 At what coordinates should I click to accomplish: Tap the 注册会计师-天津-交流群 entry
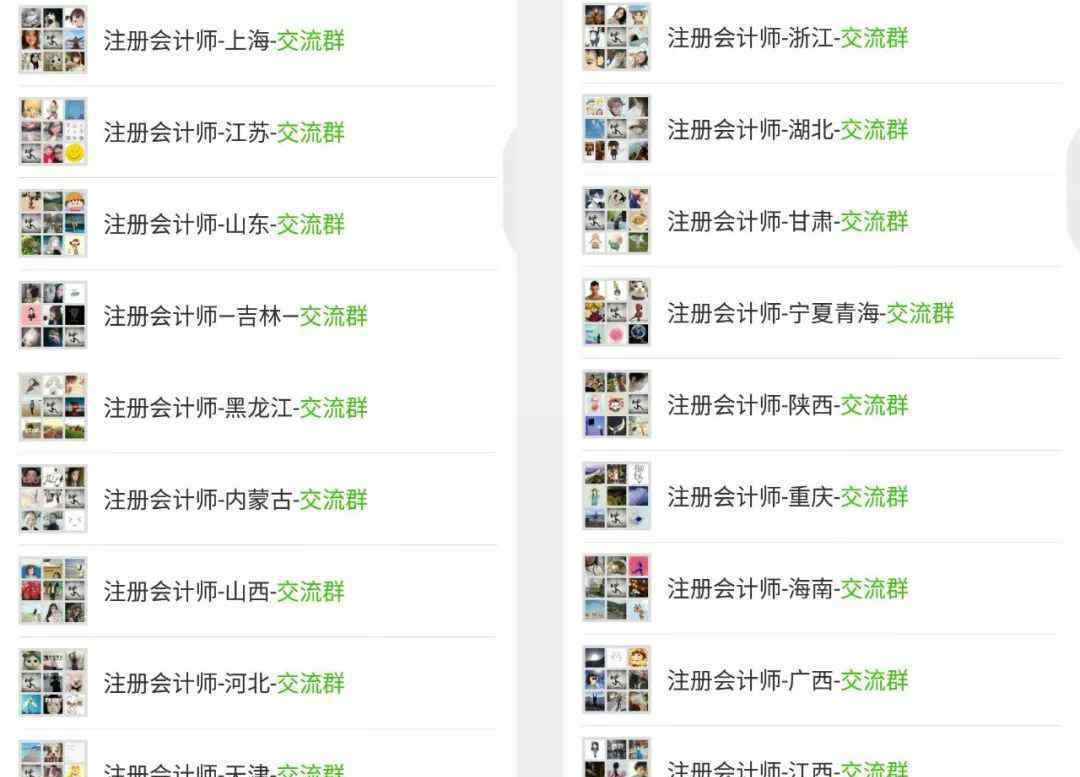coord(258,754)
